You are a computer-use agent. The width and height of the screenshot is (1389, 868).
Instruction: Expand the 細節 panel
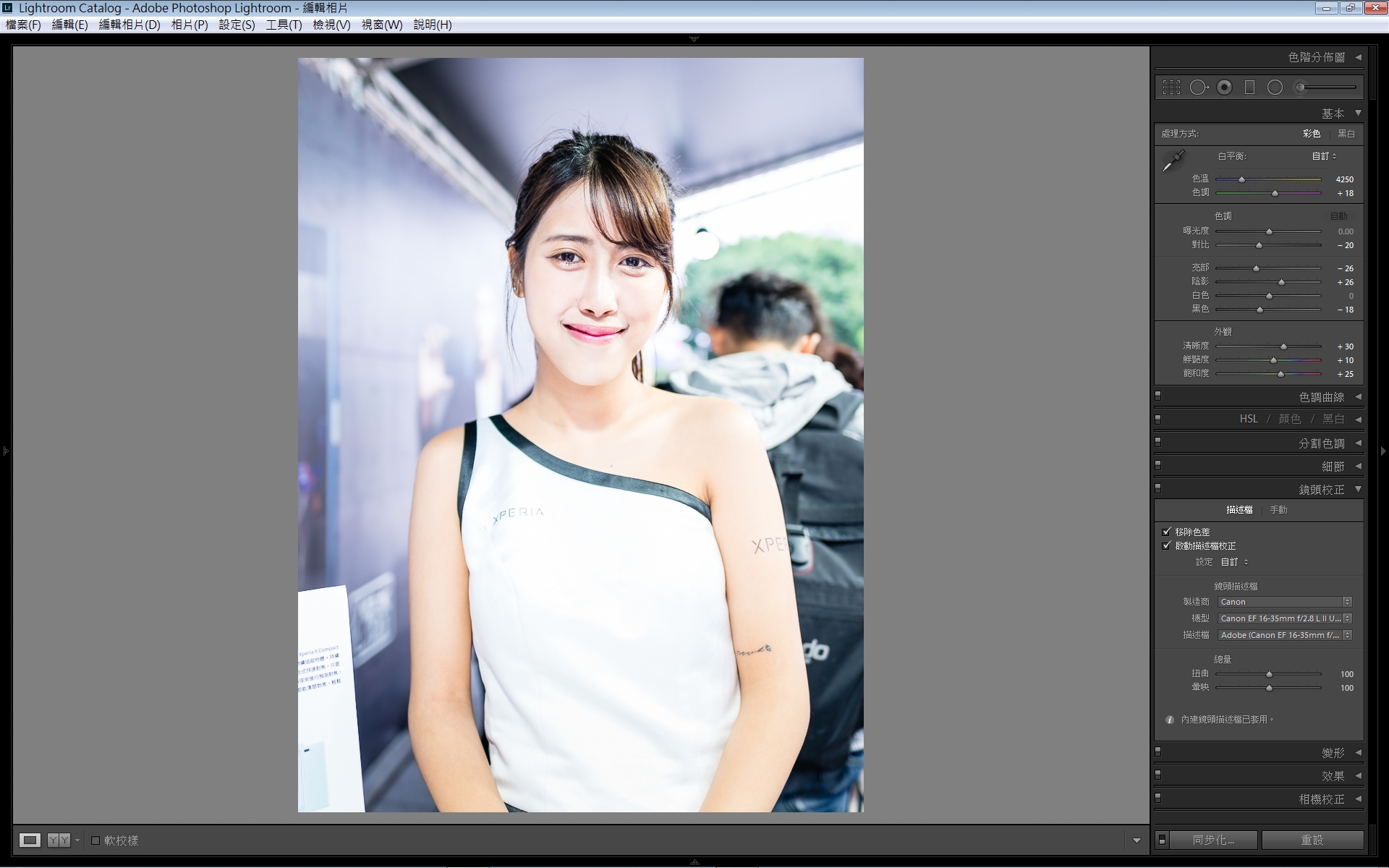point(1358,466)
